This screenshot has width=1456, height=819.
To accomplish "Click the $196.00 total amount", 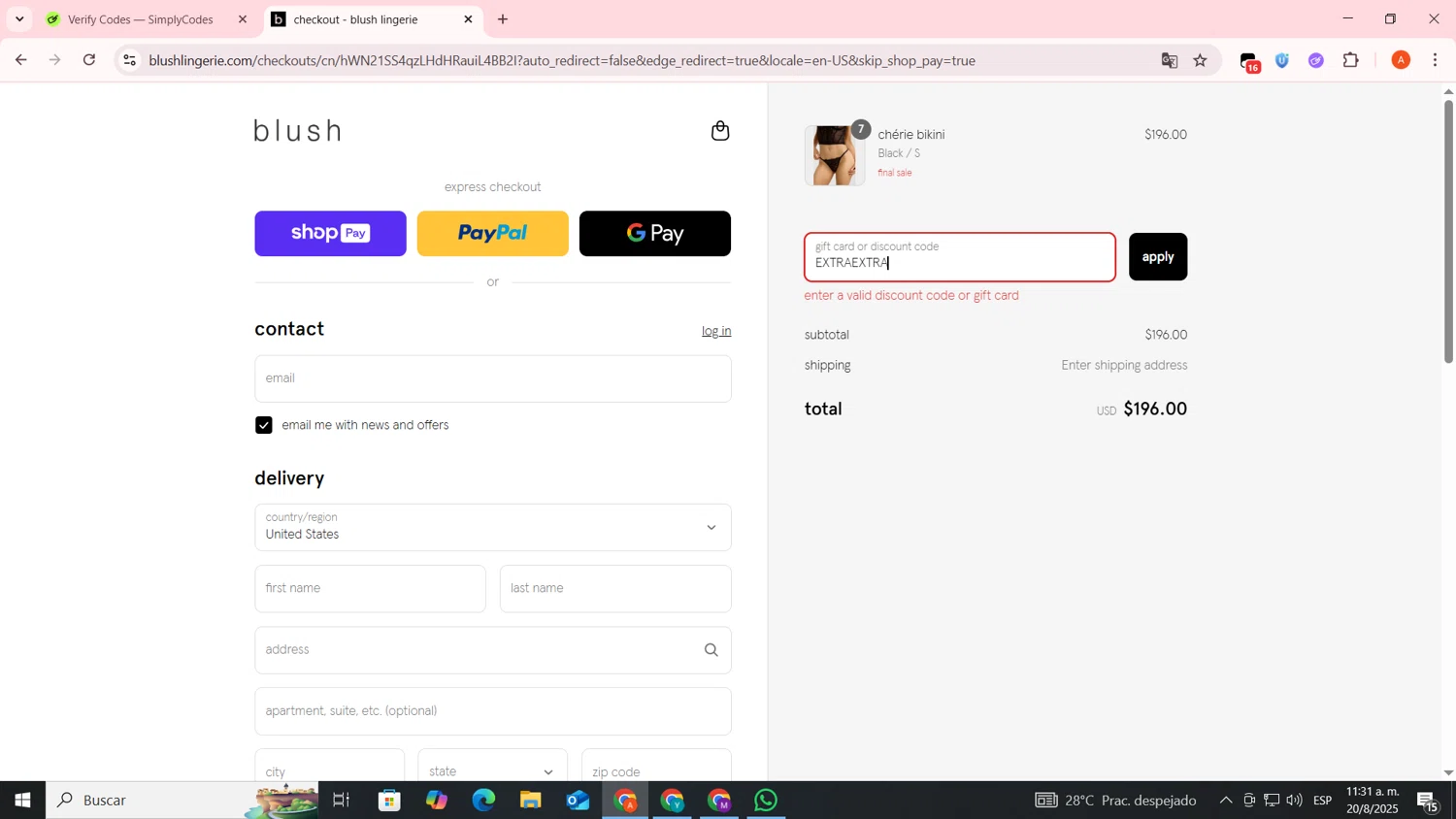I will [x=1155, y=409].
